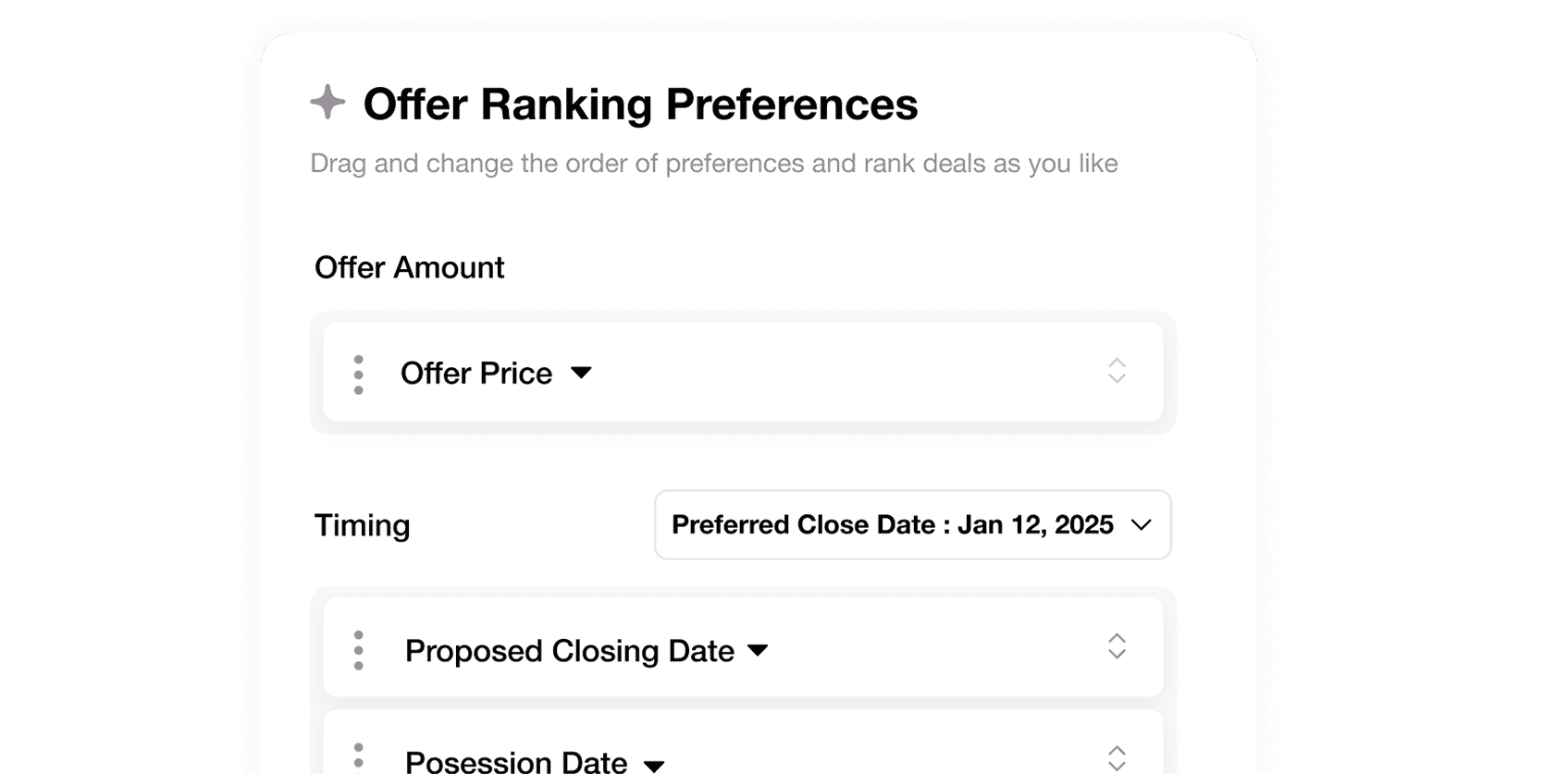The width and height of the screenshot is (1568, 774).
Task: Expand the Proposed Closing Date dropdown arrow
Action: [758, 650]
